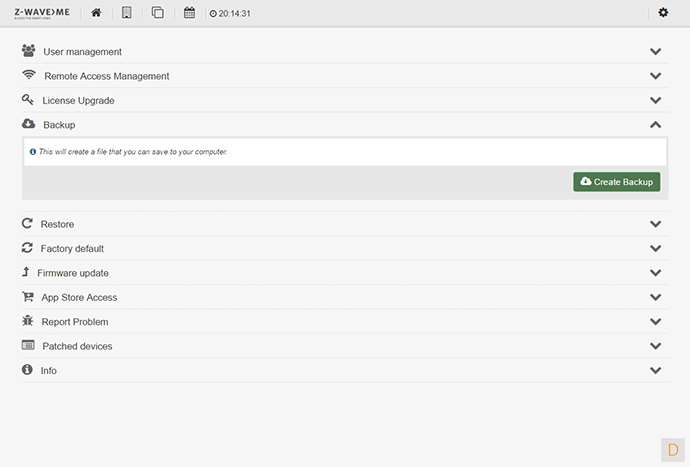Screen dimensions: 690x467
Task: Open Remote Access Management label
Action: pos(106,76)
